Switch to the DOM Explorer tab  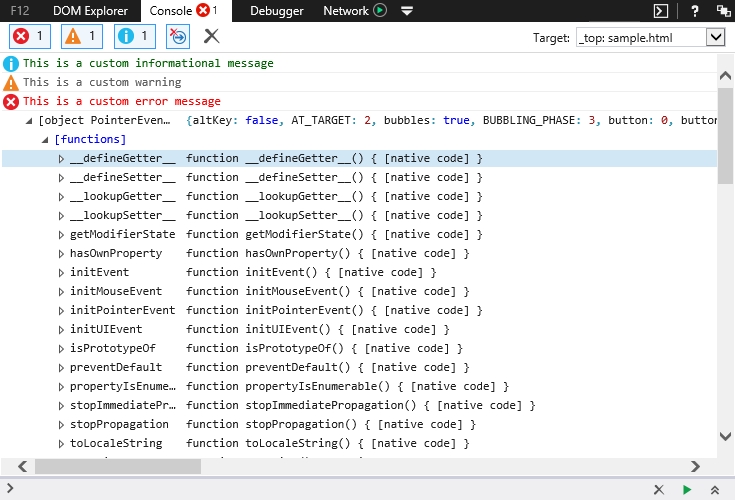point(89,11)
